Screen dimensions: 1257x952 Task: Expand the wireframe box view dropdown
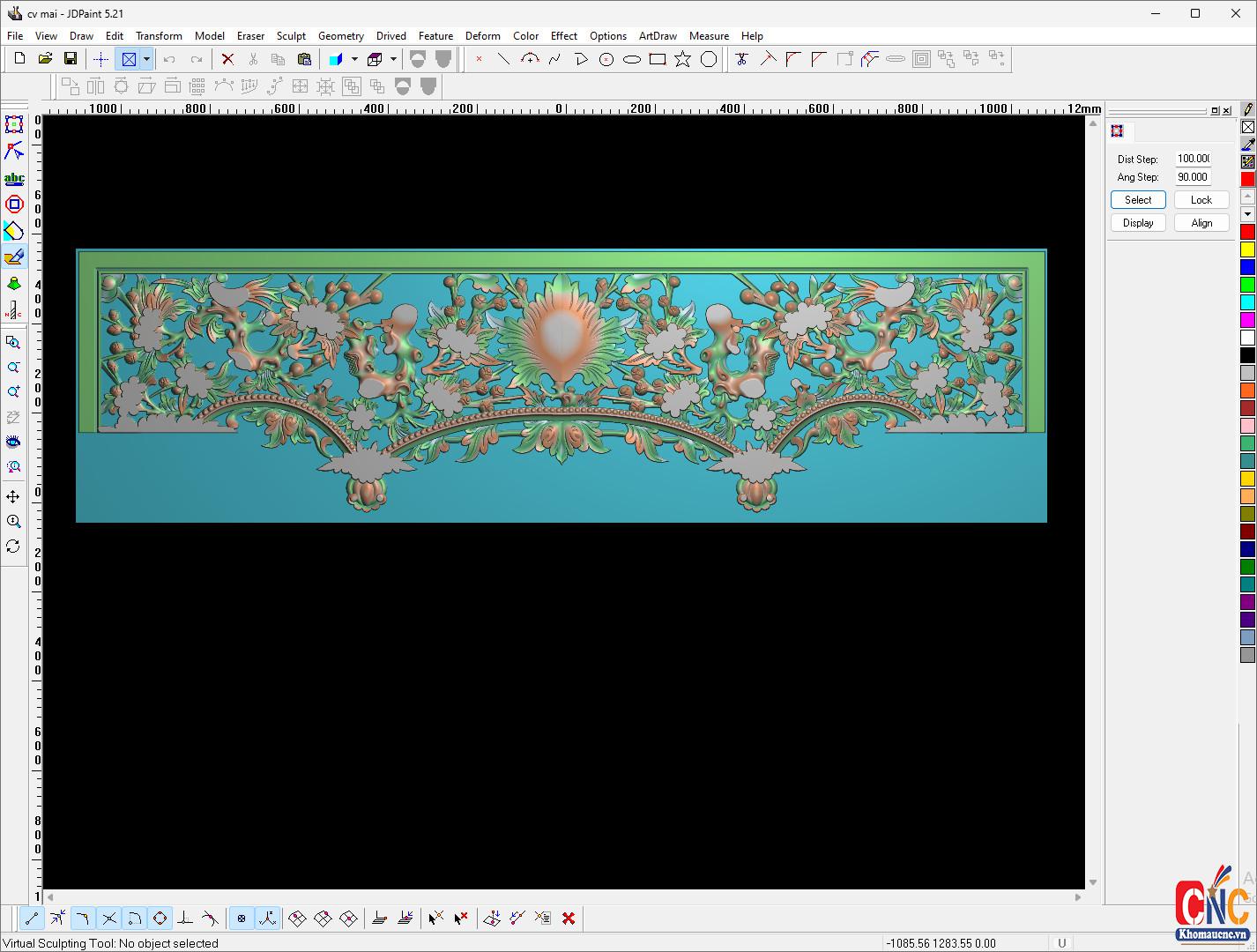click(x=393, y=59)
